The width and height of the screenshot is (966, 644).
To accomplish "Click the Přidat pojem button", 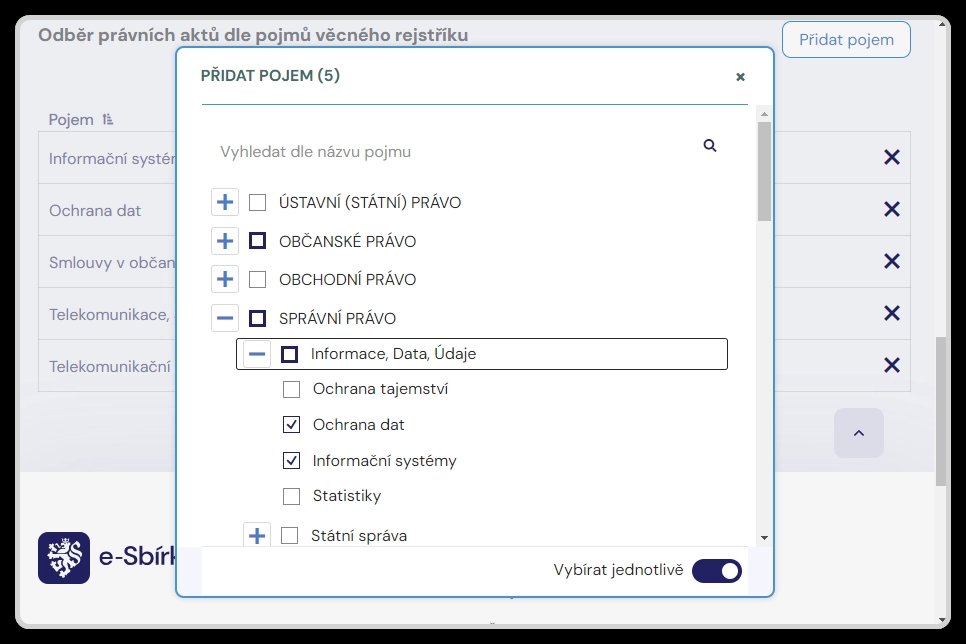I will 845,40.
